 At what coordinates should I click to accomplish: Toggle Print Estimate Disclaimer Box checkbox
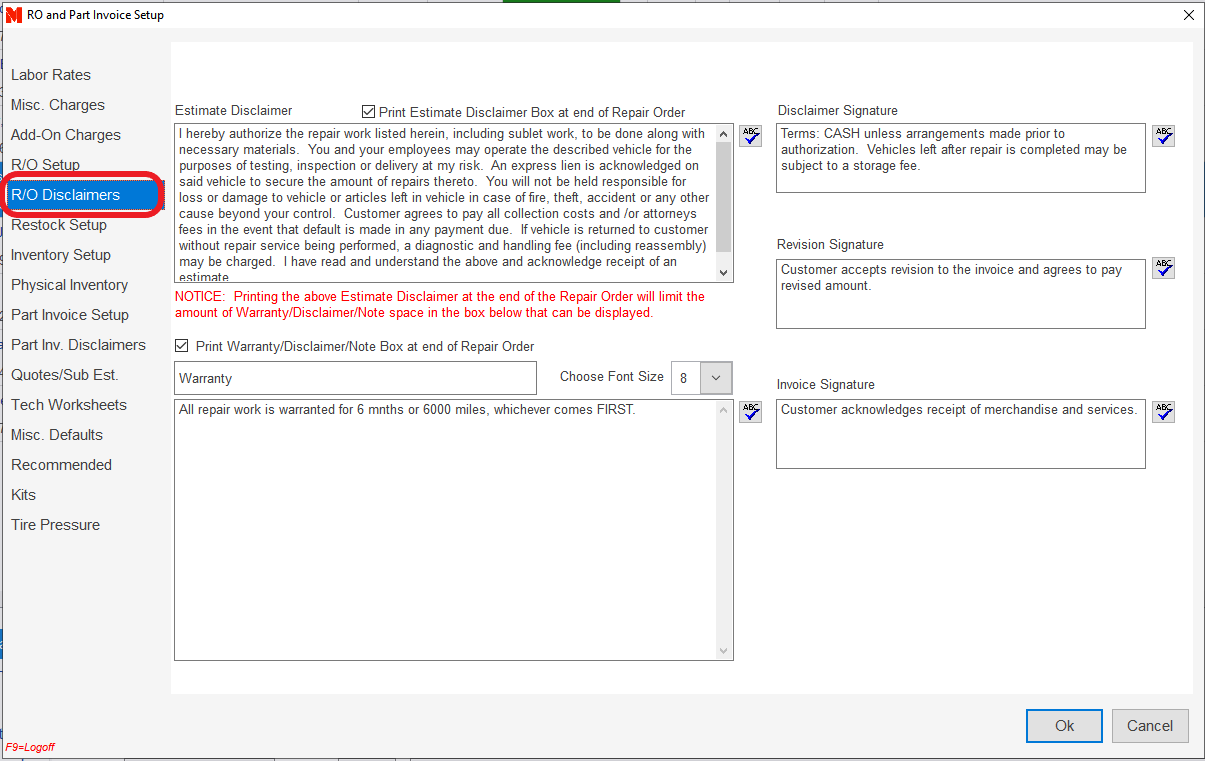coord(369,112)
